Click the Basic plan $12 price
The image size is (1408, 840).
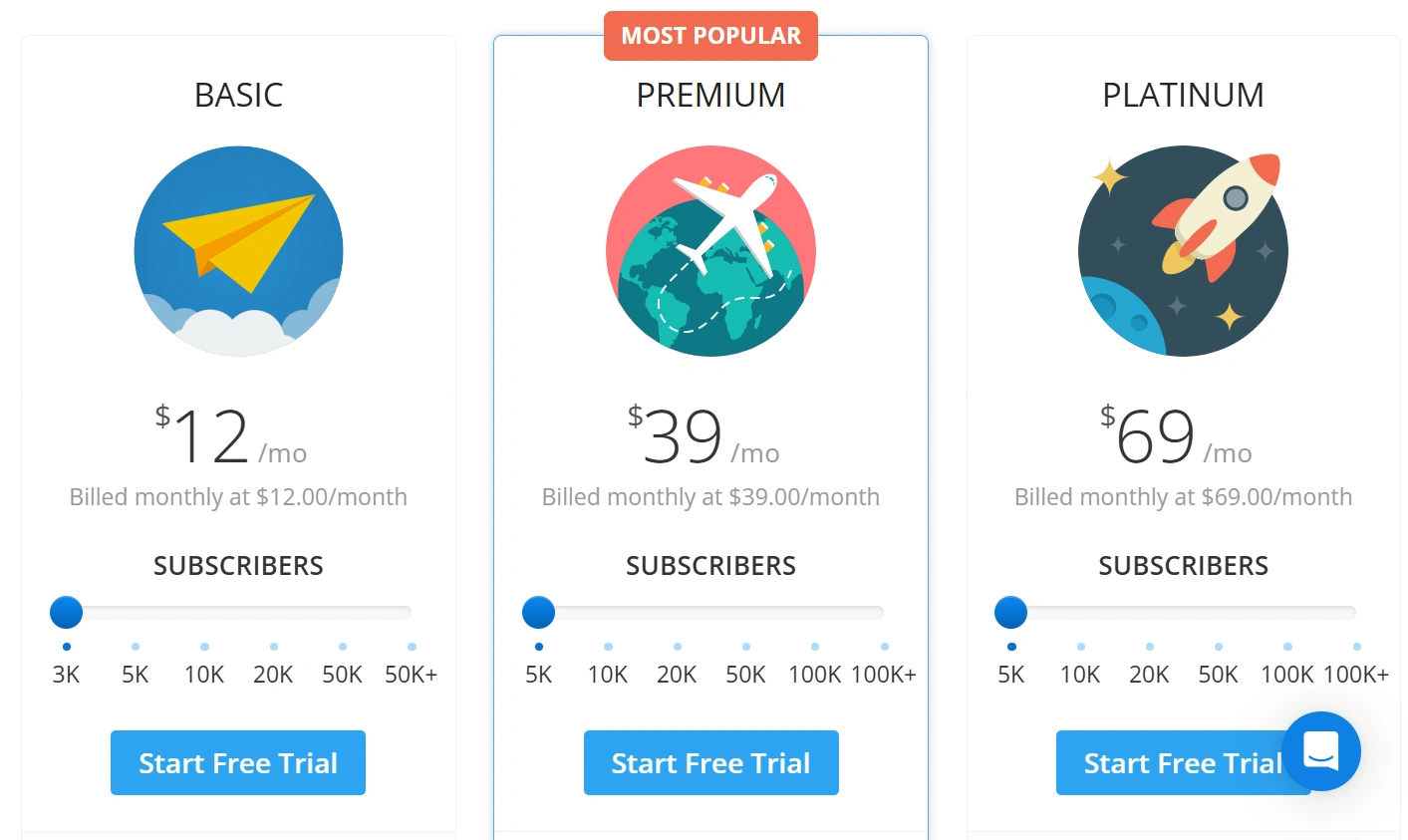[x=211, y=437]
